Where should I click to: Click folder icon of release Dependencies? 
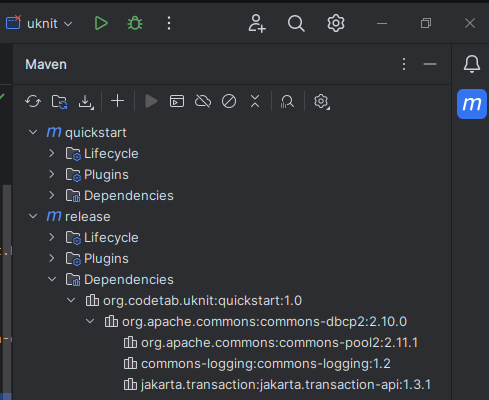pyautogui.click(x=73, y=280)
